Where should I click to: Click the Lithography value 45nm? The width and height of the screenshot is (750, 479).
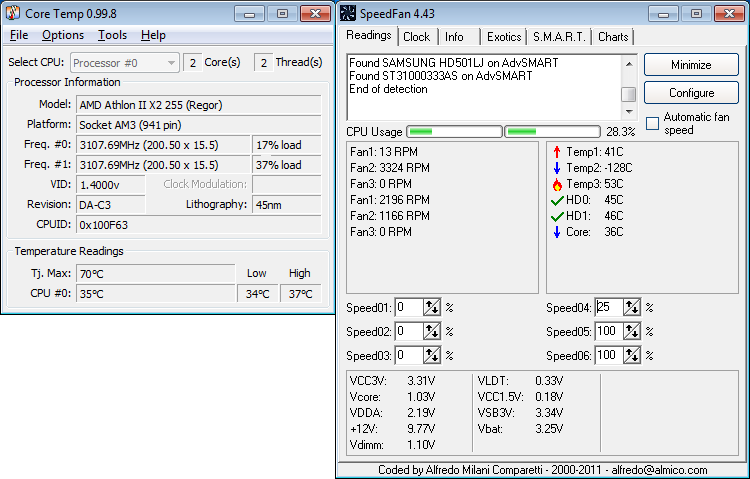point(287,205)
